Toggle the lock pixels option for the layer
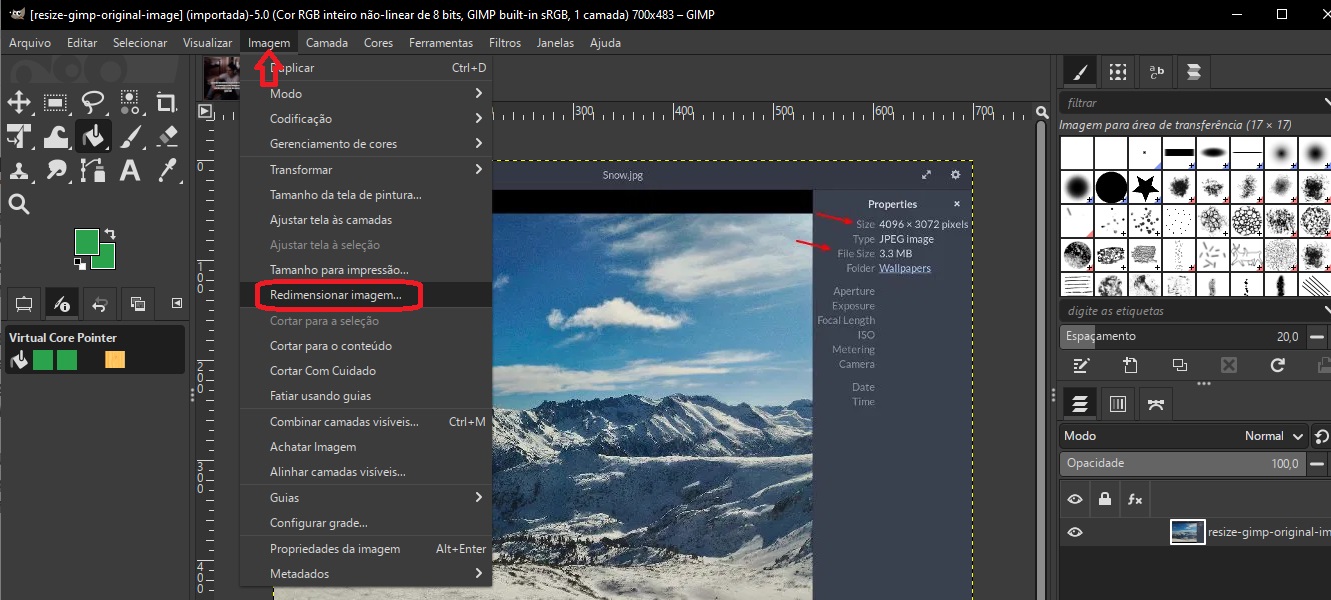The width and height of the screenshot is (1331, 600). 1105,499
